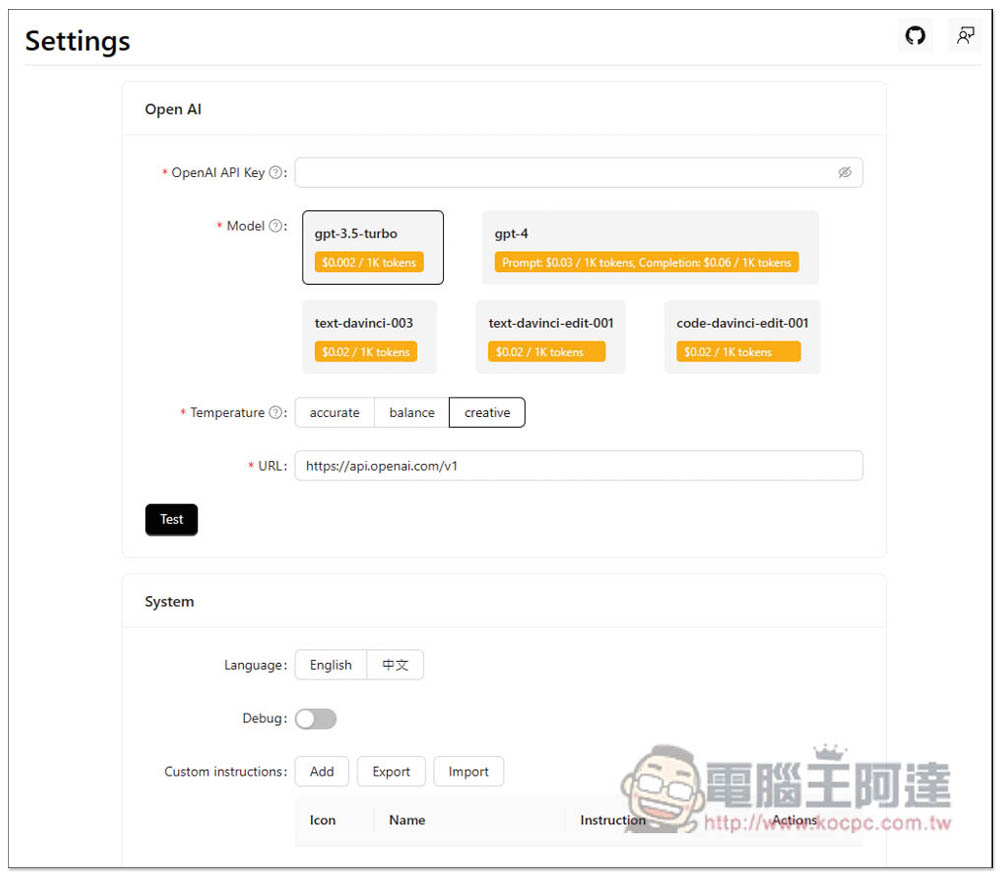Viewport: 1000px width, 878px height.
Task: Click help icon beside OpenAI API Key
Action: tap(276, 172)
